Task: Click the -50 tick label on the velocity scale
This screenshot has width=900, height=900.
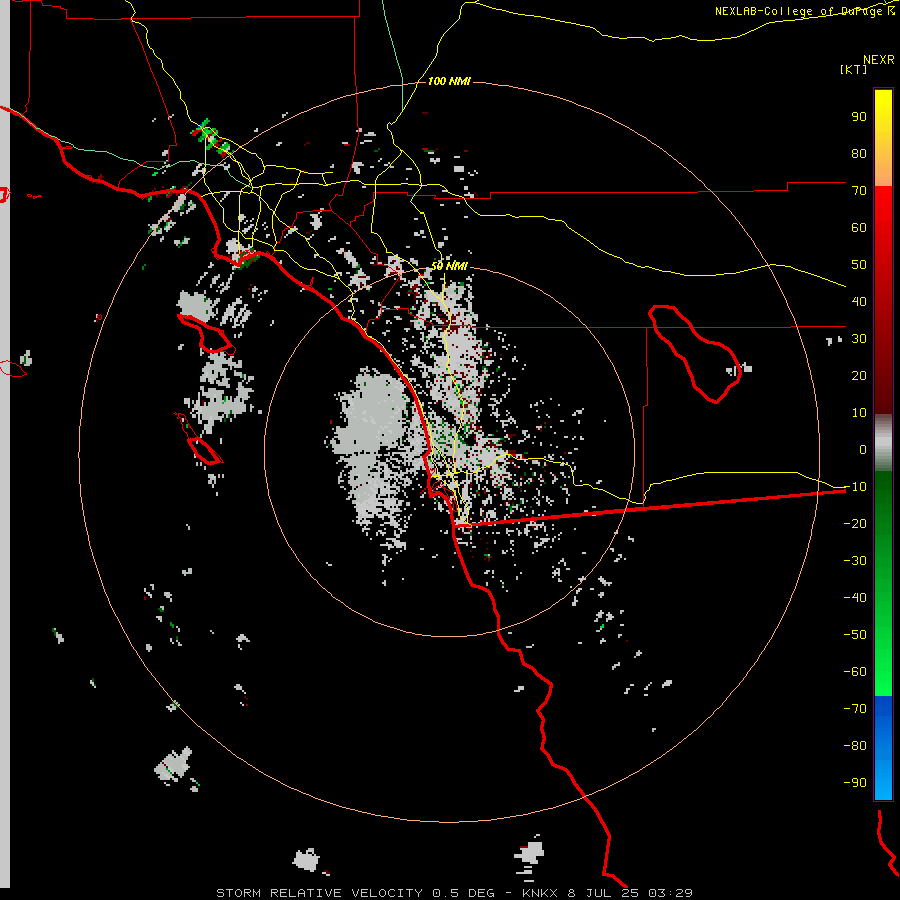Action: [855, 635]
